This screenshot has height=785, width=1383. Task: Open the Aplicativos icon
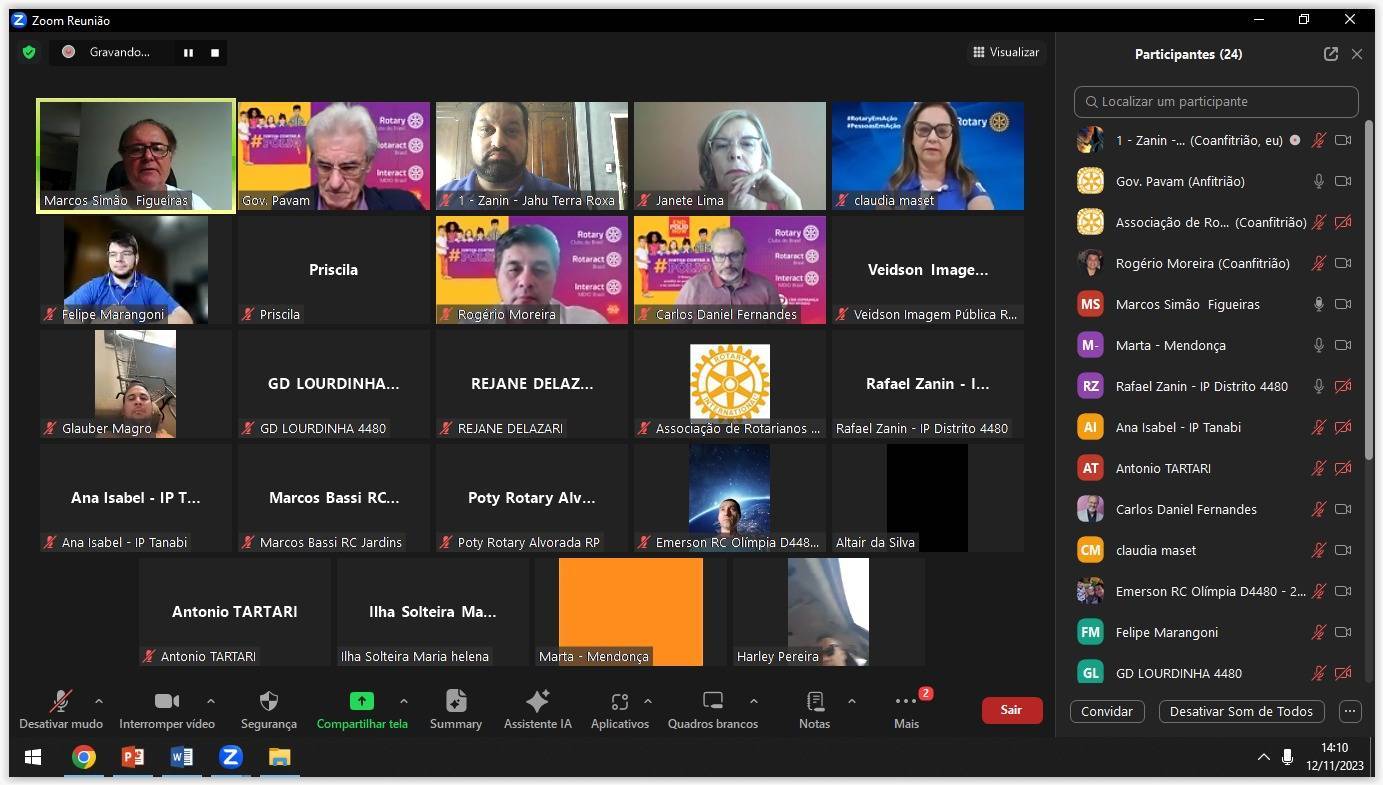click(x=619, y=701)
